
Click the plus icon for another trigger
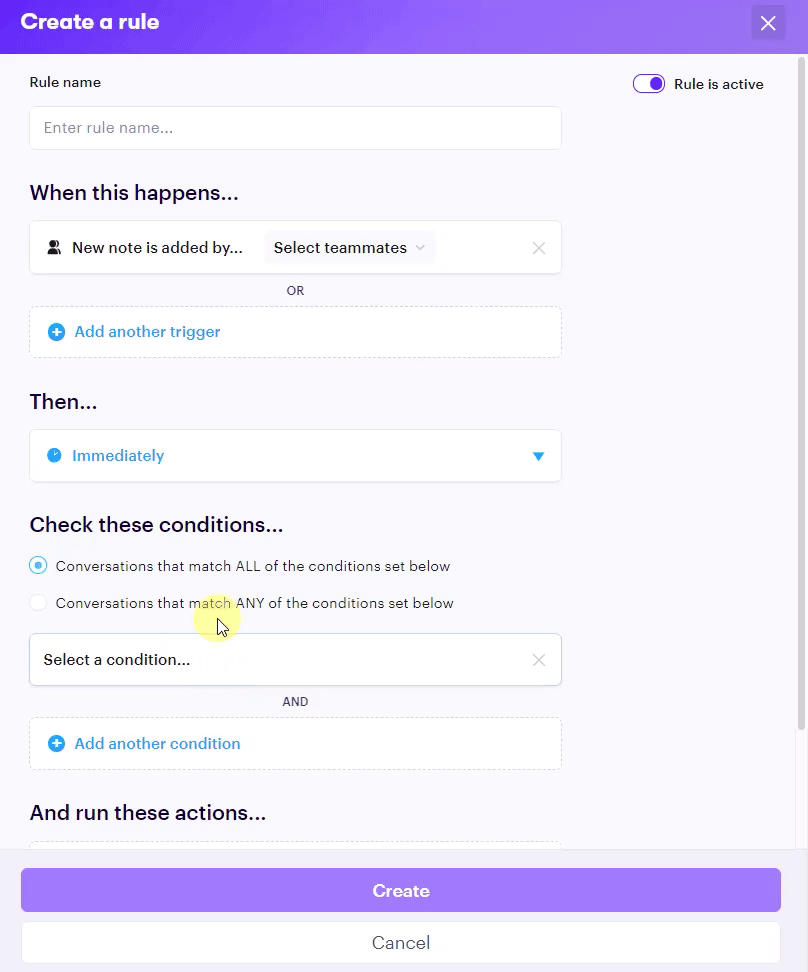click(x=57, y=332)
